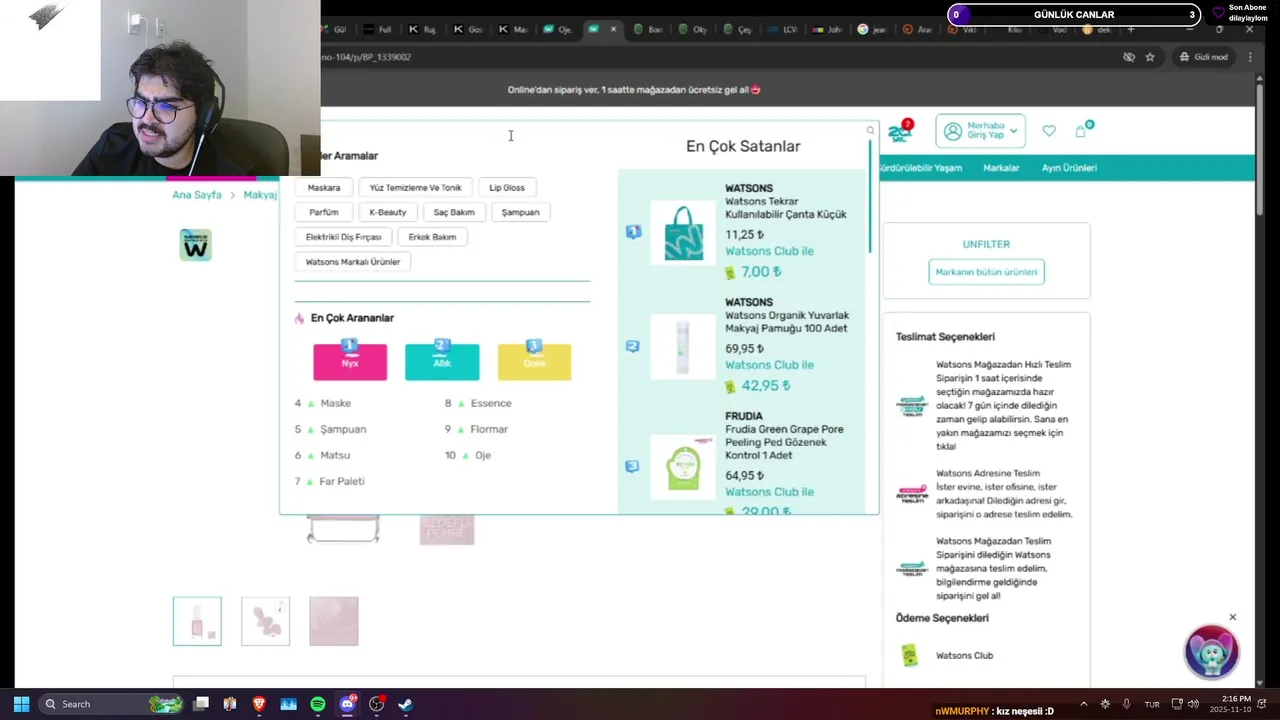1280x720 pixels.
Task: Select Yüz Temizleme Ve Tonik chip
Action: pos(415,187)
